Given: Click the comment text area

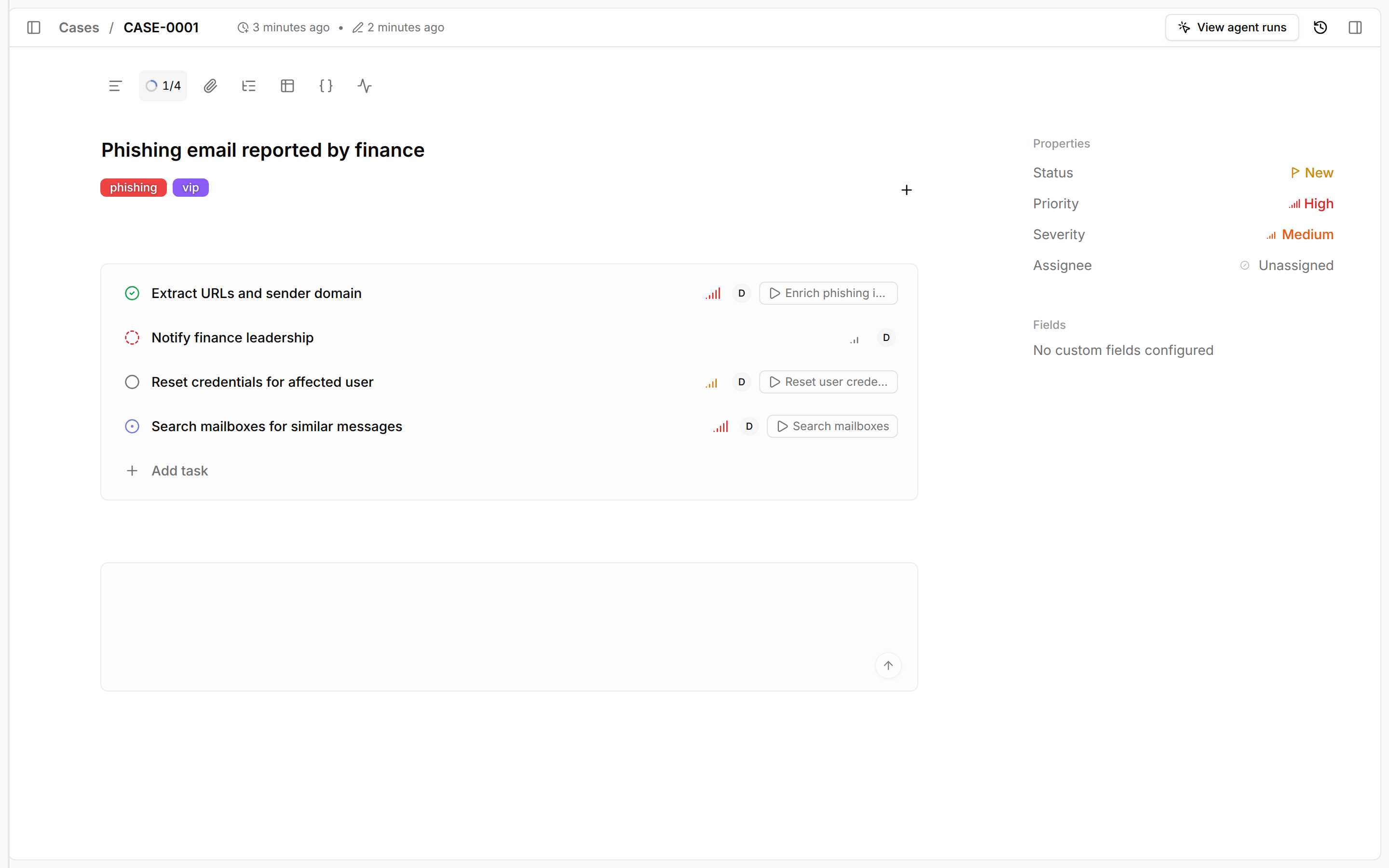Looking at the screenshot, I should click(x=508, y=627).
